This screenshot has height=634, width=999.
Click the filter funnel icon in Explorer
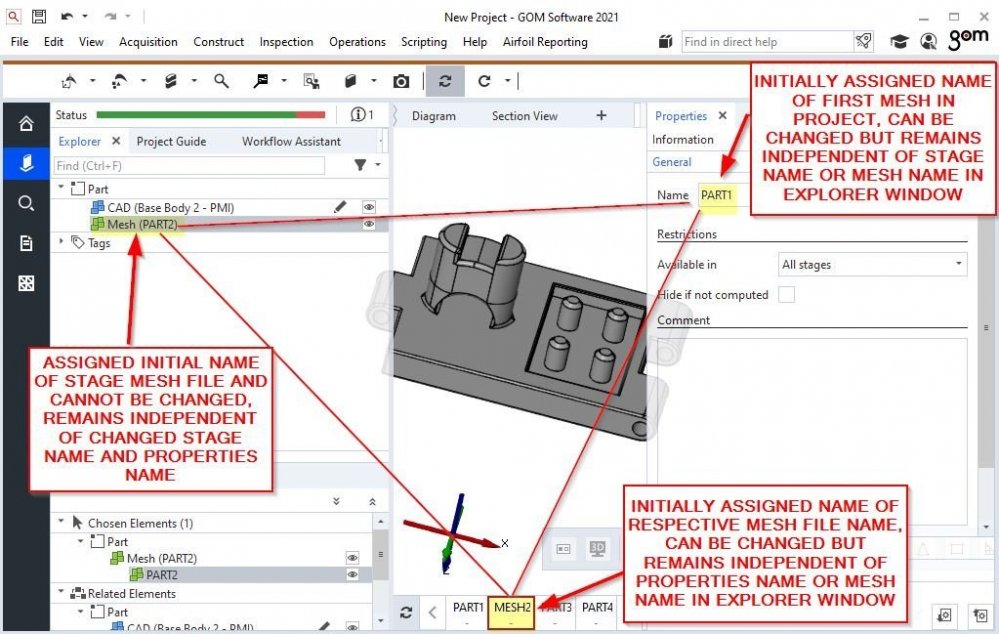coord(360,165)
